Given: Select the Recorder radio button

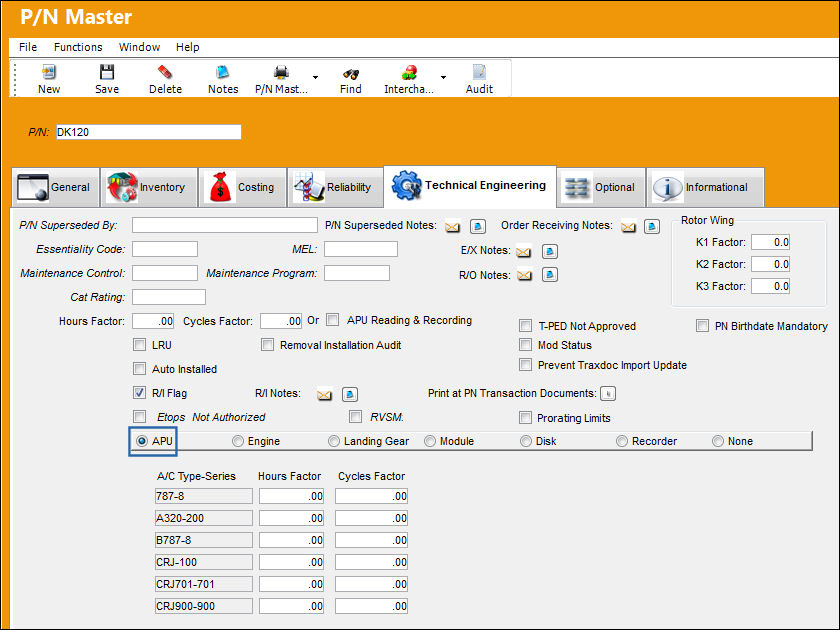Looking at the screenshot, I should pos(621,441).
